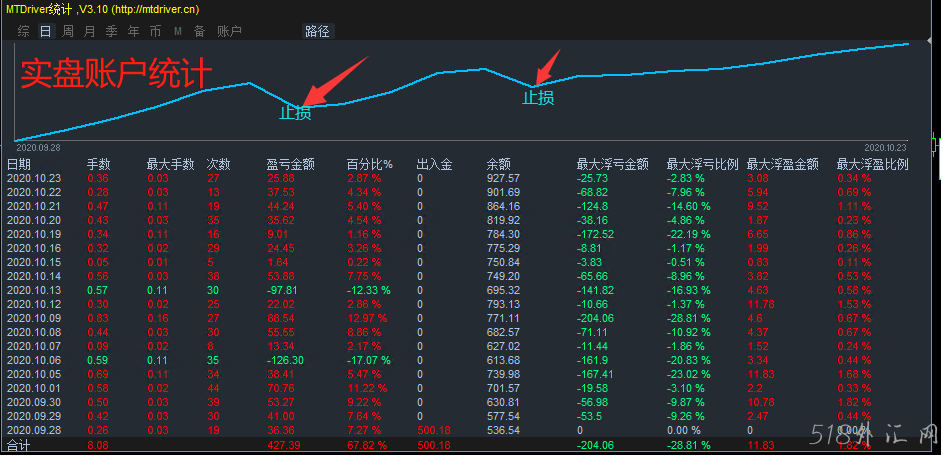Click the MTDriver统计 V3.10 title text
943x457 pixels.
tap(102, 9)
